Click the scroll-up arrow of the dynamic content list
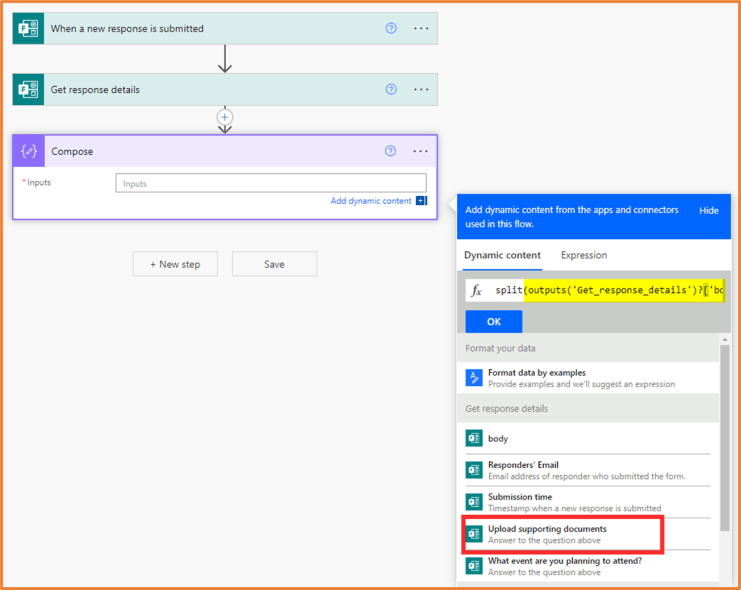 725,339
